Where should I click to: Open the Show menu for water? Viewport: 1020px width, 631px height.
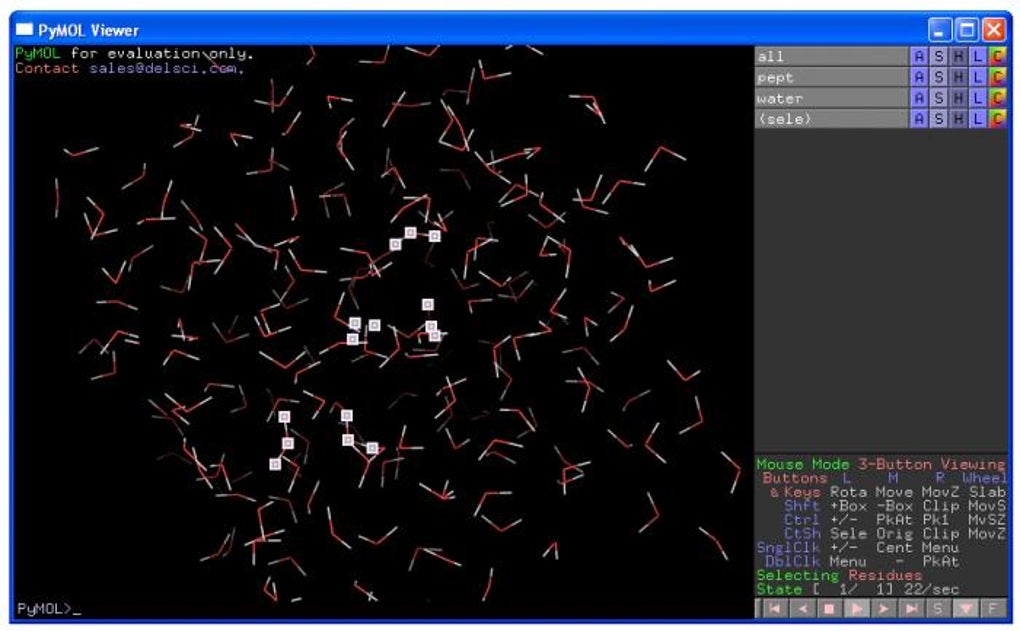tap(938, 98)
